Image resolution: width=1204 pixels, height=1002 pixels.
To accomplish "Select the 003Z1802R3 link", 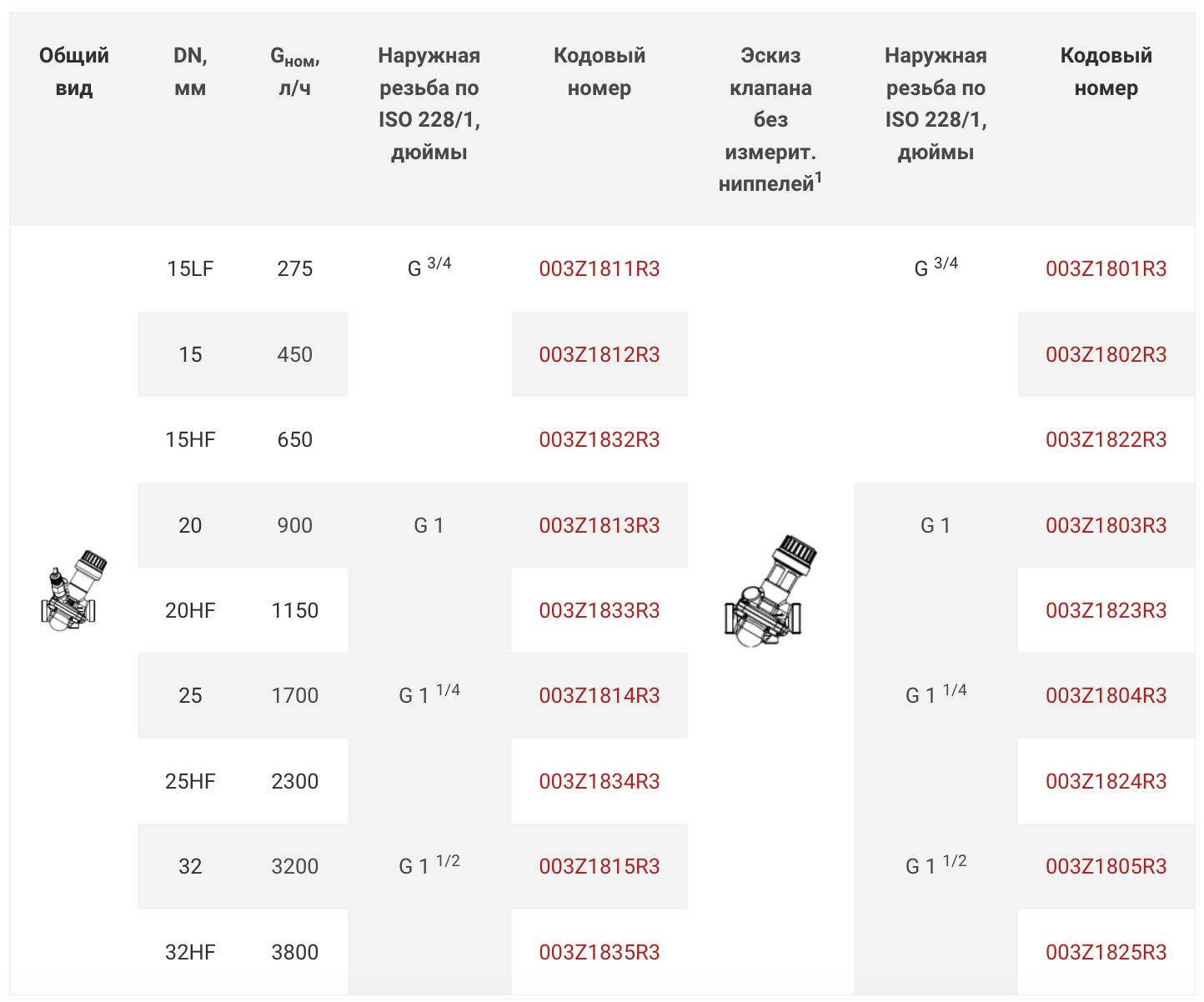I will tap(1106, 355).
